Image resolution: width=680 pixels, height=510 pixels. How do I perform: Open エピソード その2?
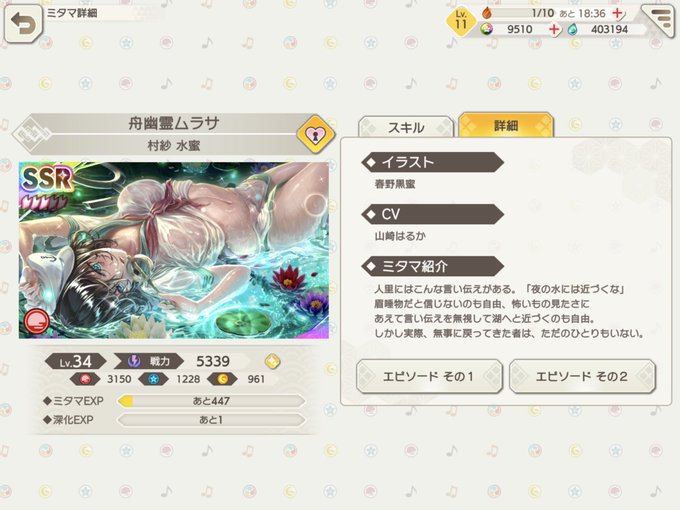[x=582, y=376]
